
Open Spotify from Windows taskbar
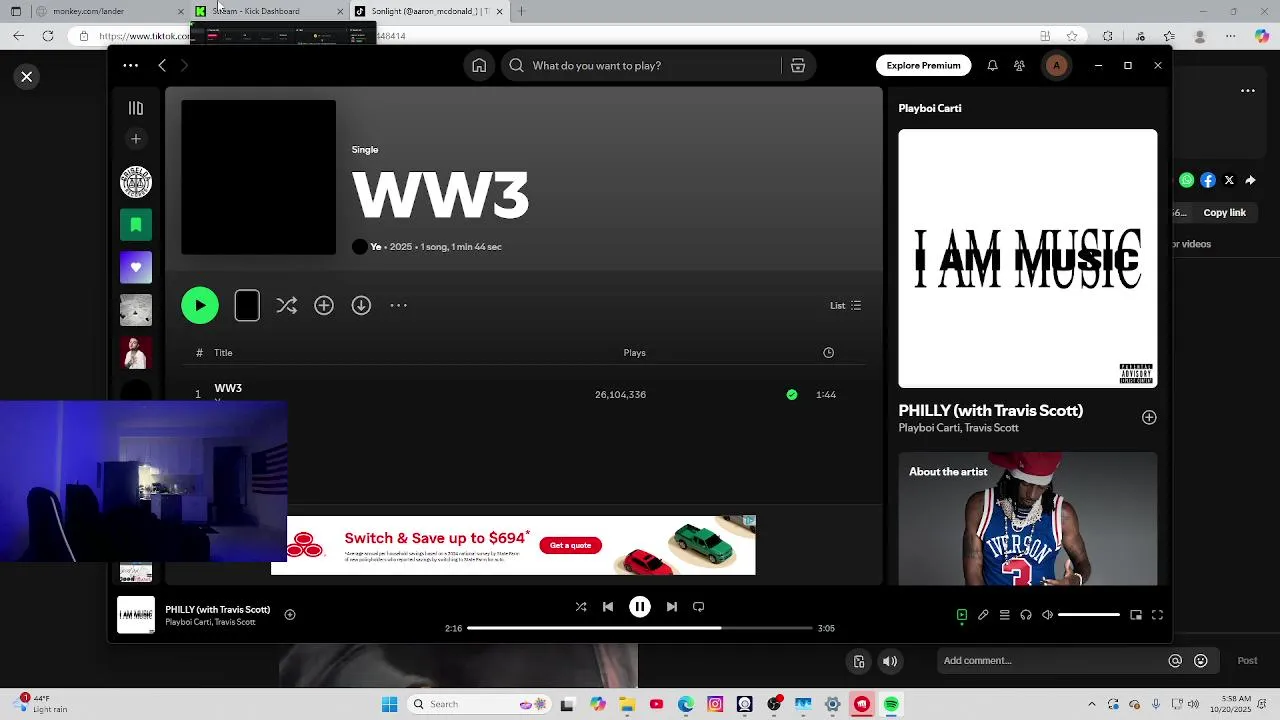[x=891, y=705]
